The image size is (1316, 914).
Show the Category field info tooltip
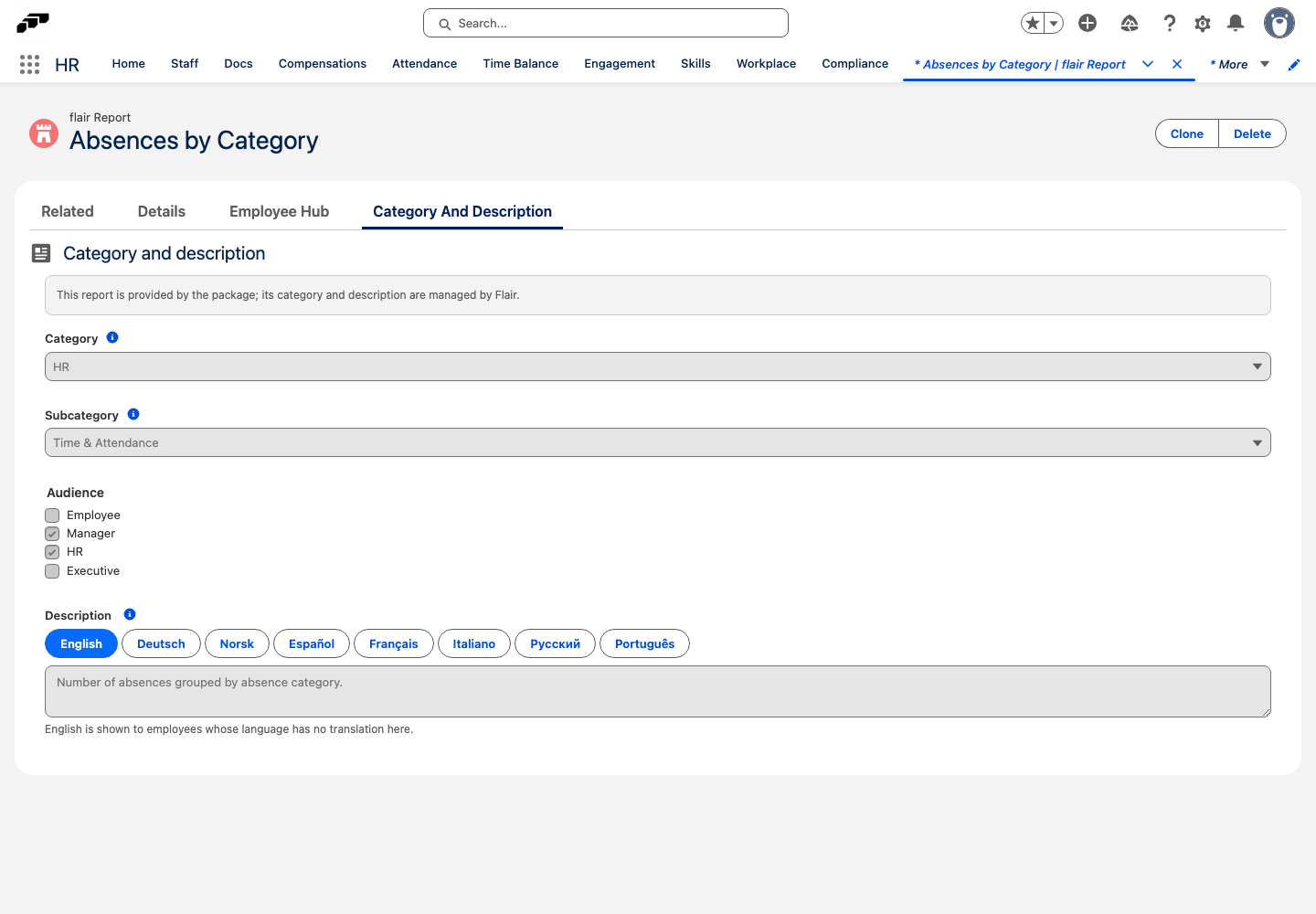[112, 337]
